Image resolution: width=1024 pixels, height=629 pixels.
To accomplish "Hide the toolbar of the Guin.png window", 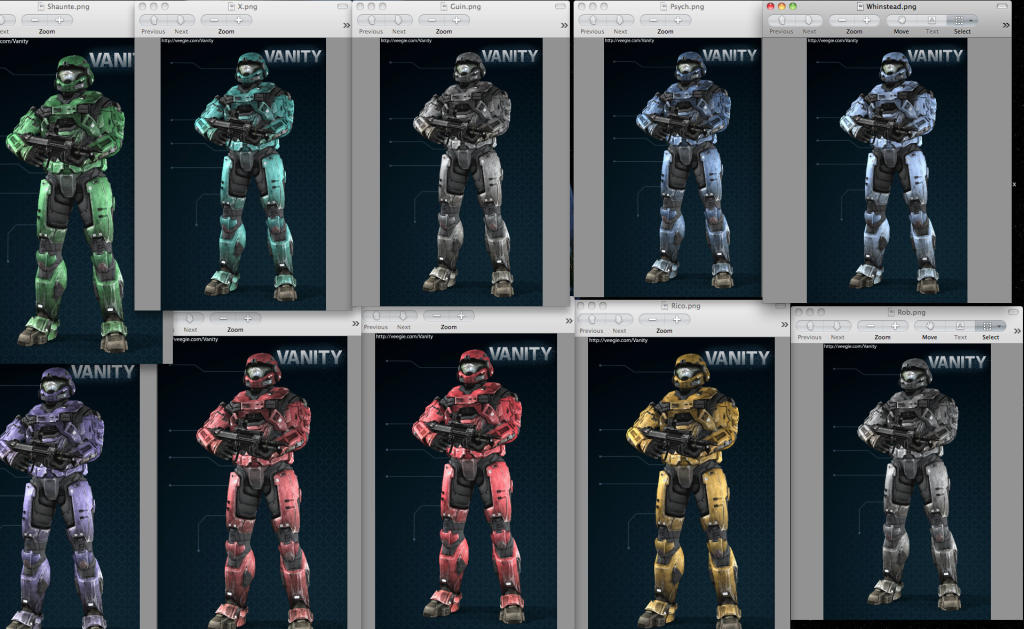I will point(560,7).
